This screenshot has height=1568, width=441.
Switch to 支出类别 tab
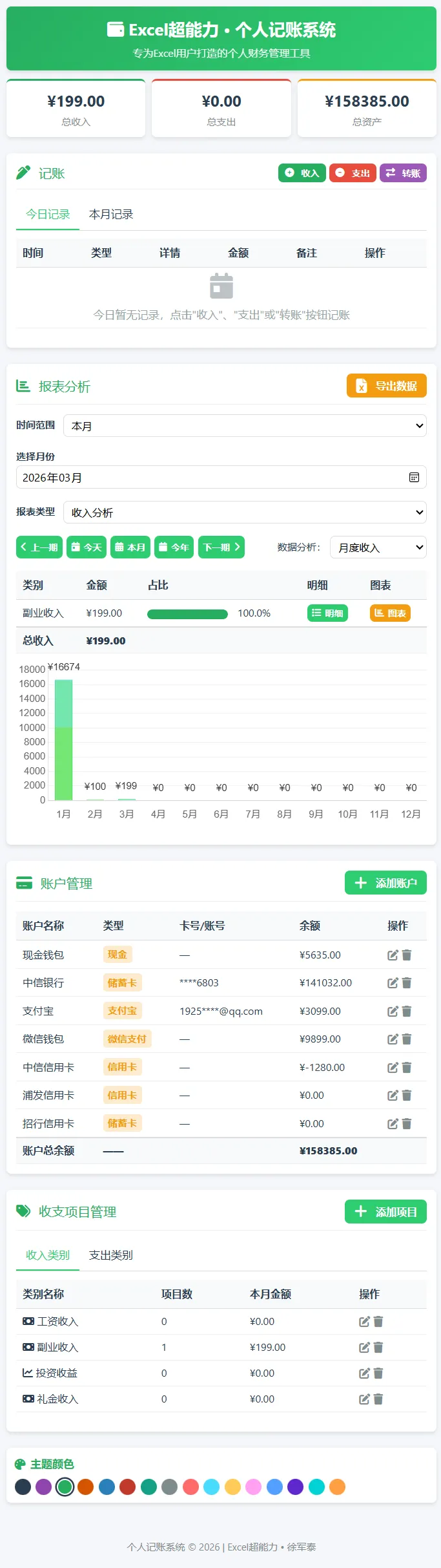[x=111, y=1255]
